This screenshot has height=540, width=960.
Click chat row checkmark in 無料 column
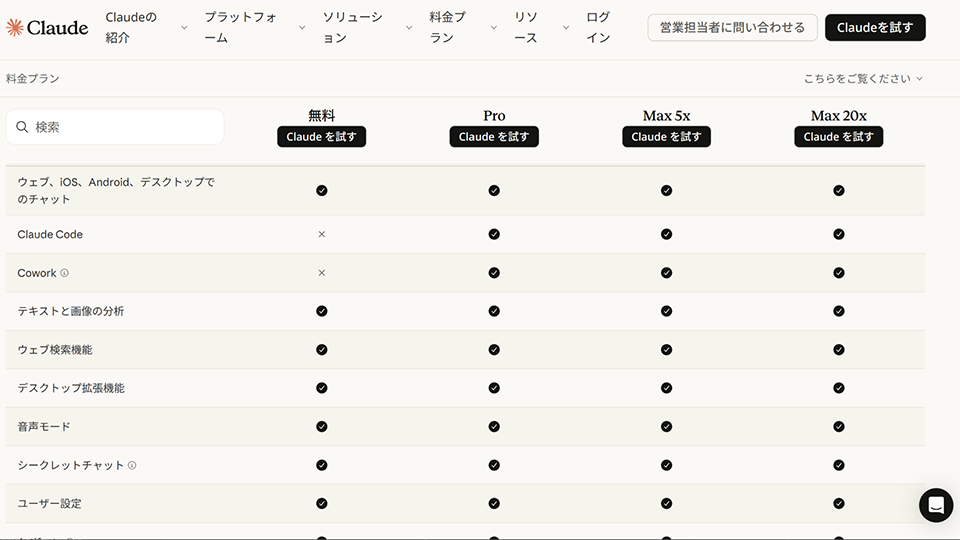(321, 190)
